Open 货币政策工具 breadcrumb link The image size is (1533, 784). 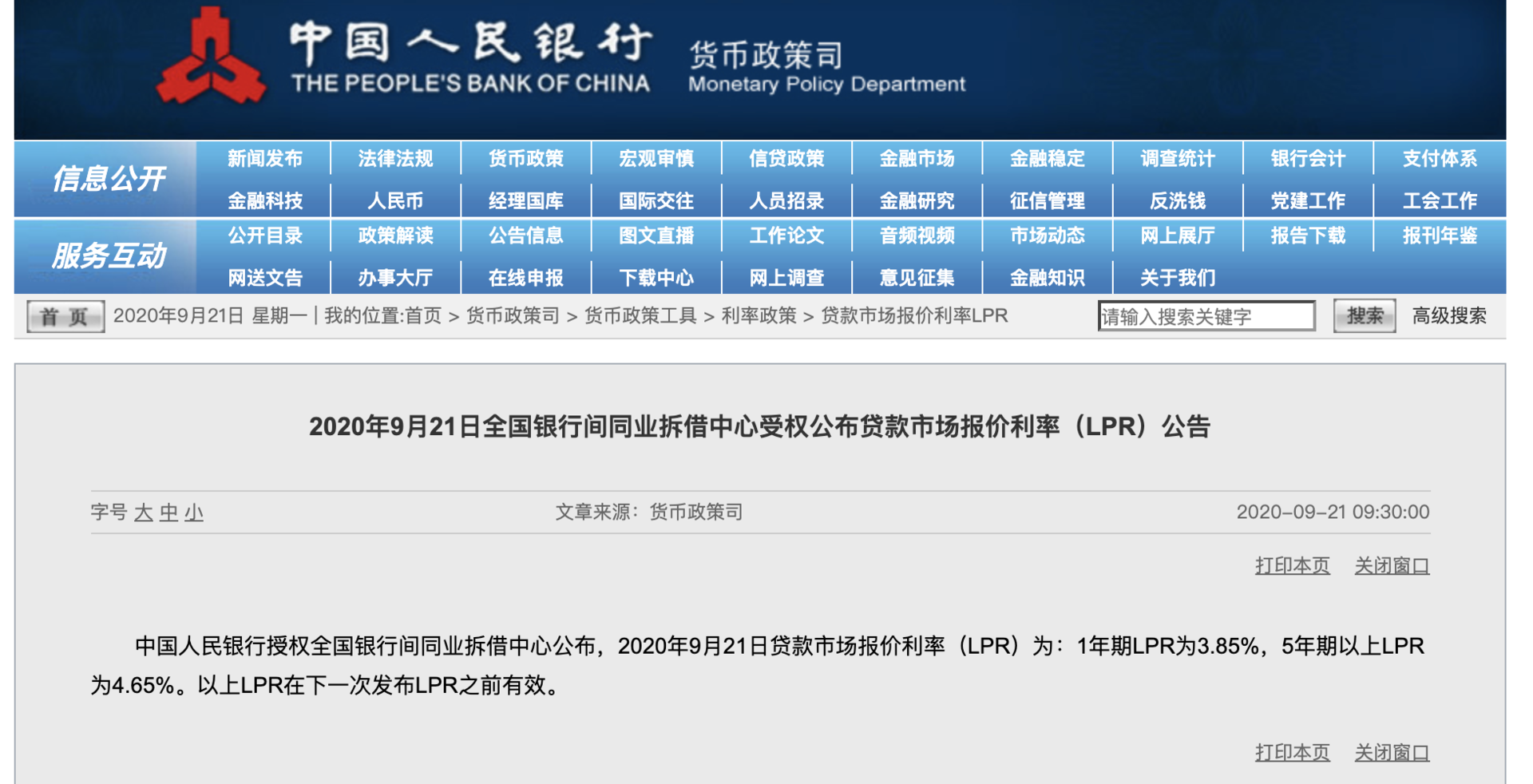click(x=640, y=316)
